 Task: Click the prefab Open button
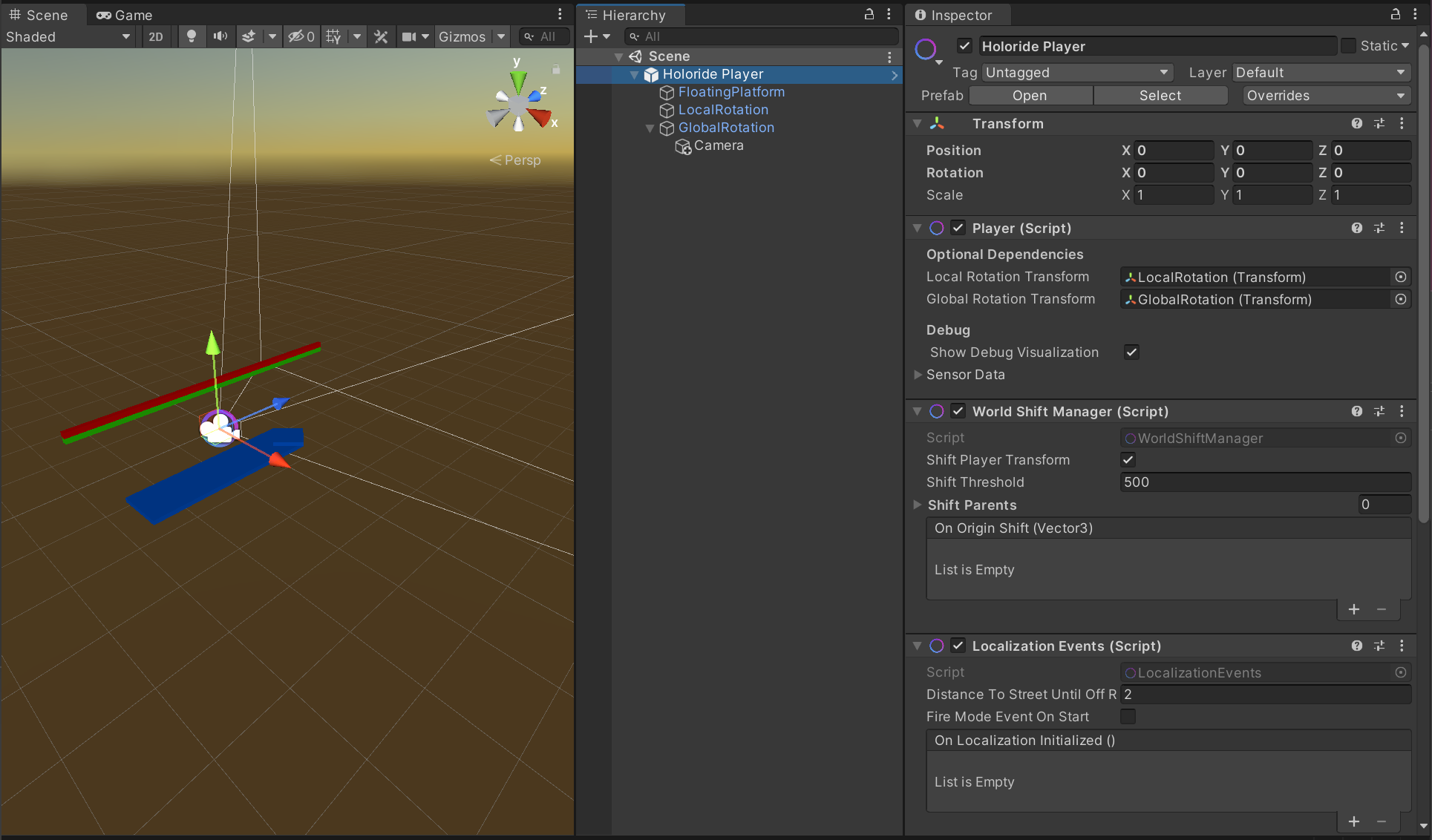point(1030,96)
